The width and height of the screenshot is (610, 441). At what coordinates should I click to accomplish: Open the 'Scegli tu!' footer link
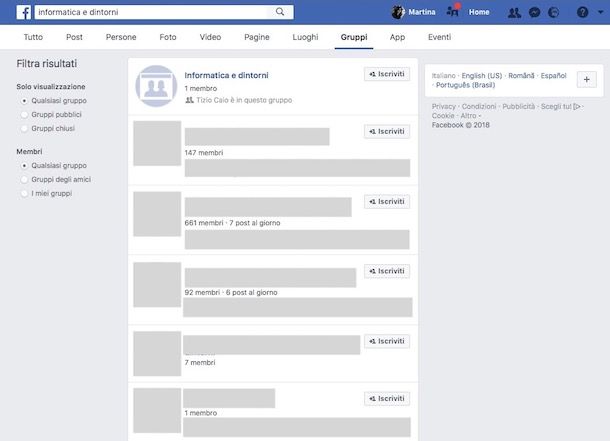click(561, 106)
